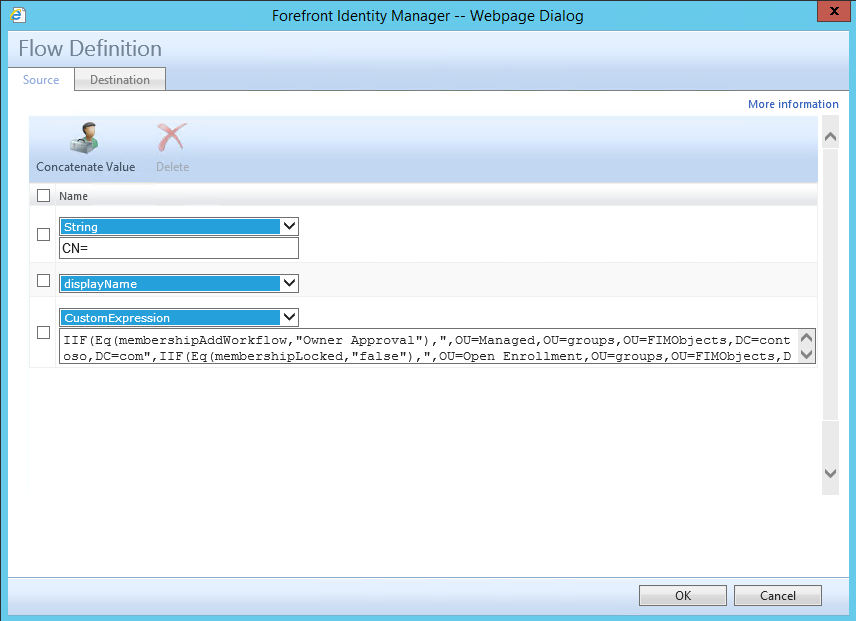Click the Name column header
This screenshot has width=856, height=621.
[73, 196]
